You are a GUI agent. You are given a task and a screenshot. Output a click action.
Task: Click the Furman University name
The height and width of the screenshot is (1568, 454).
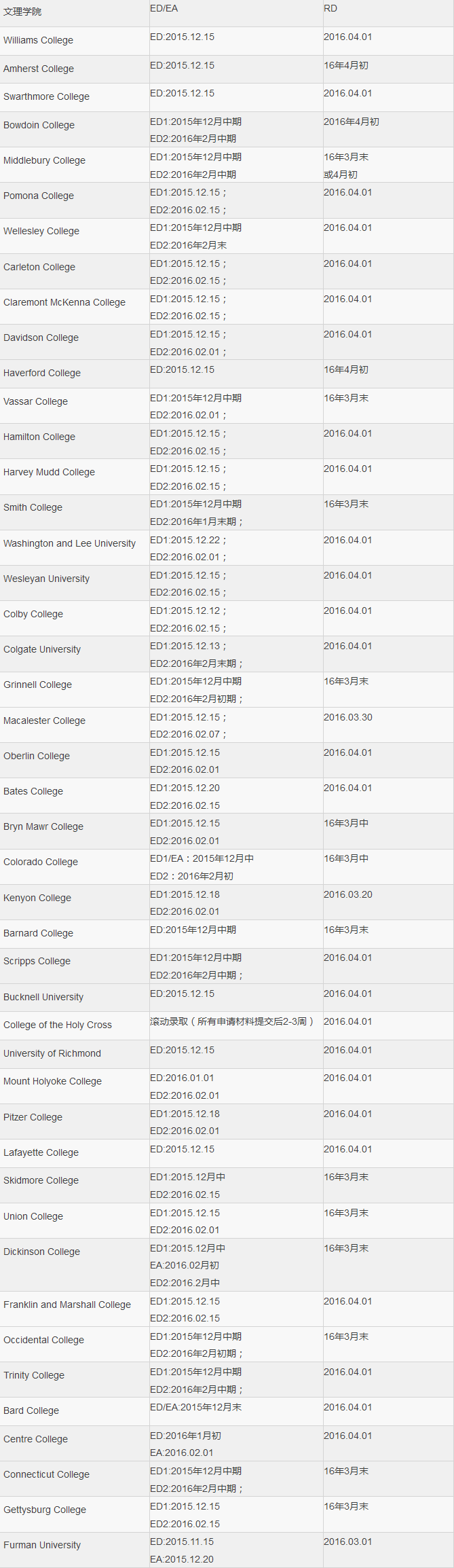[42, 1545]
